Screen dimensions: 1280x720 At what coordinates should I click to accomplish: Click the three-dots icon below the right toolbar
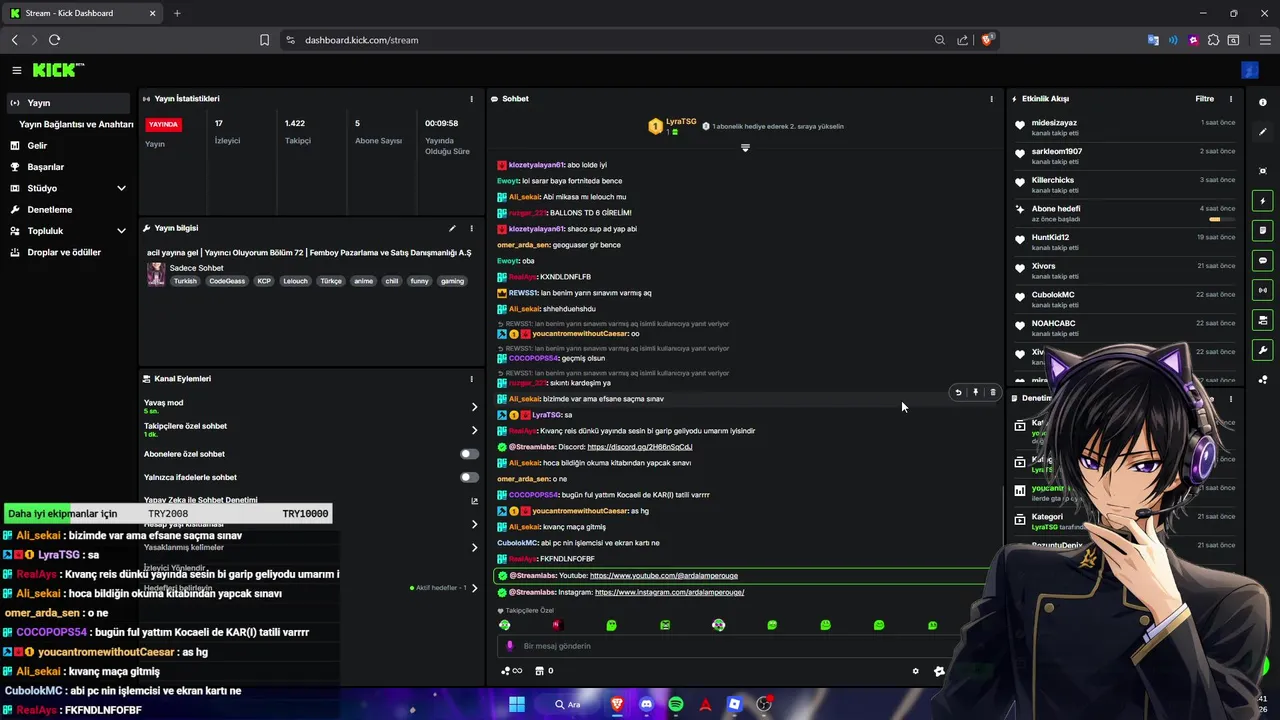pyautogui.click(x=1263, y=379)
